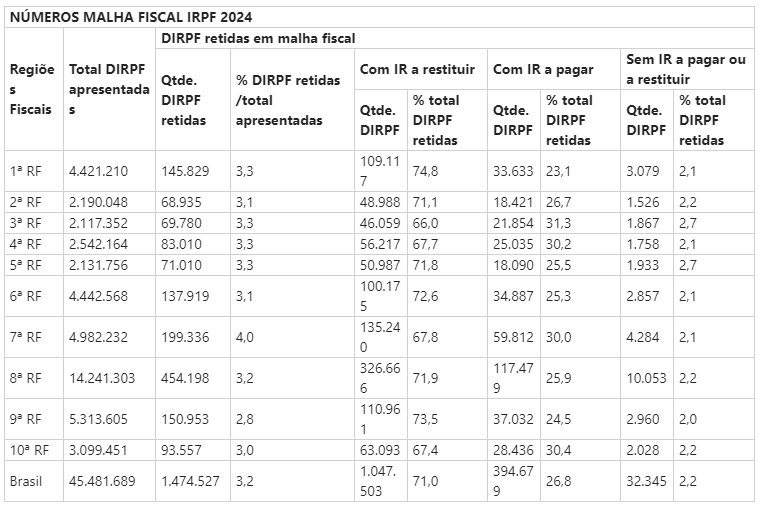Click Sem IR a pagar ou a restituir header

pos(685,69)
